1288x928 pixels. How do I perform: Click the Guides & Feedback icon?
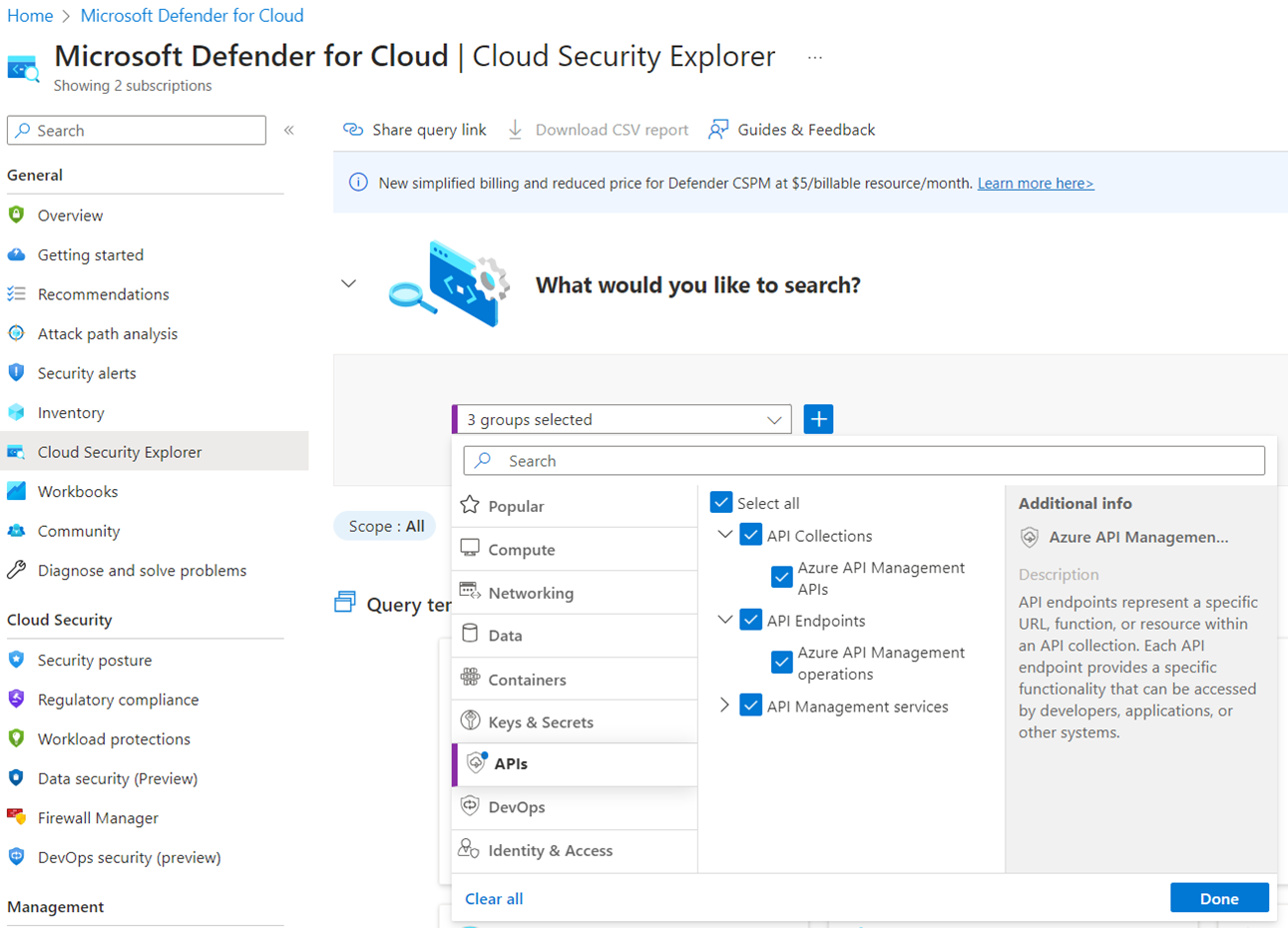coord(718,130)
